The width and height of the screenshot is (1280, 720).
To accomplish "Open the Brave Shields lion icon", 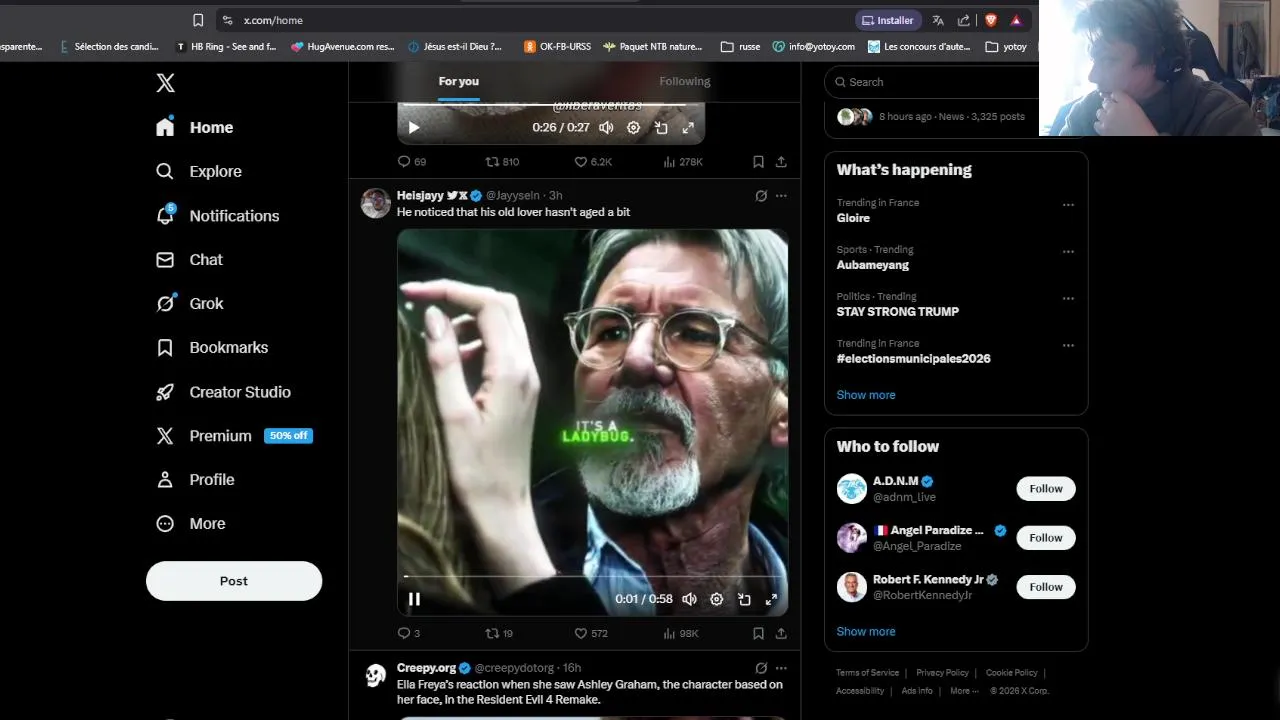I will pos(991,20).
